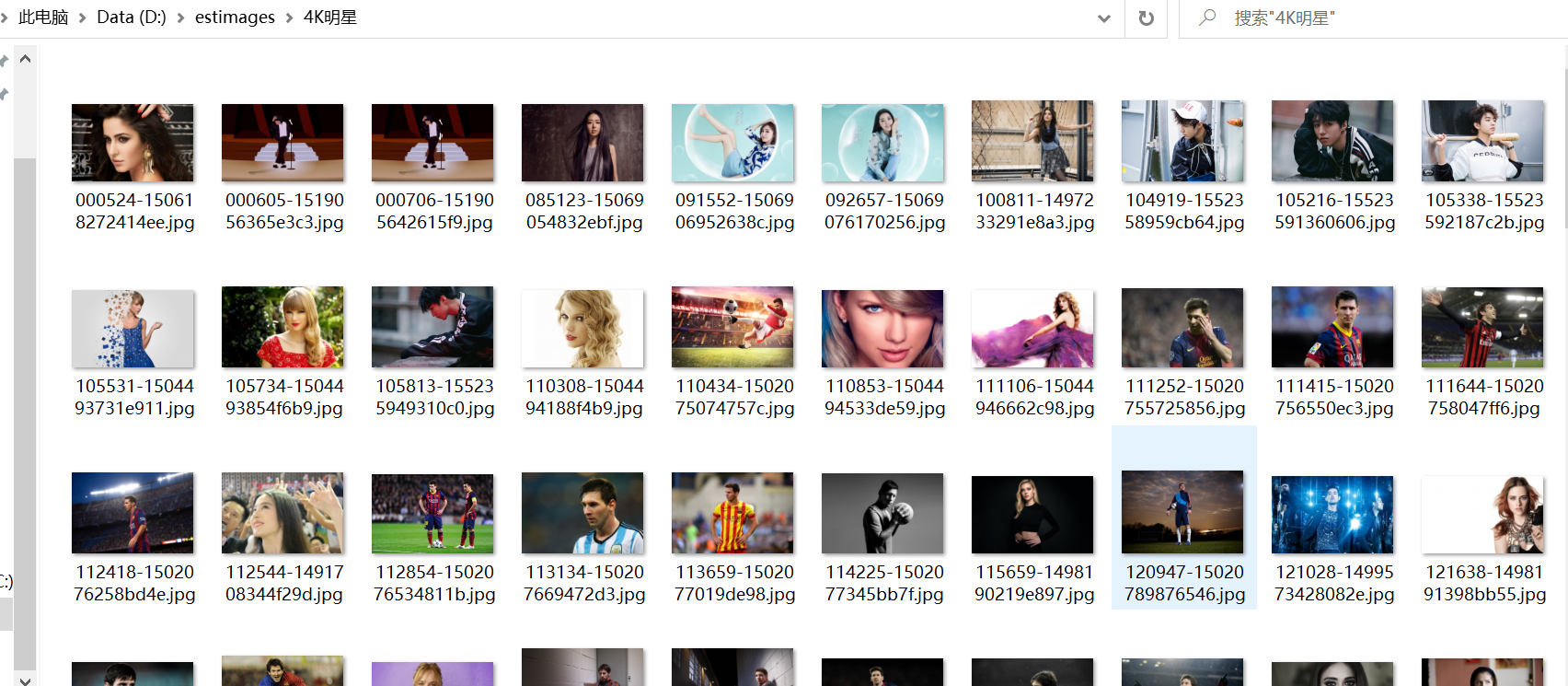Select thumbnail of 100811-1497233291e8a3.jpg
This screenshot has width=1568, height=686.
pyautogui.click(x=1032, y=141)
